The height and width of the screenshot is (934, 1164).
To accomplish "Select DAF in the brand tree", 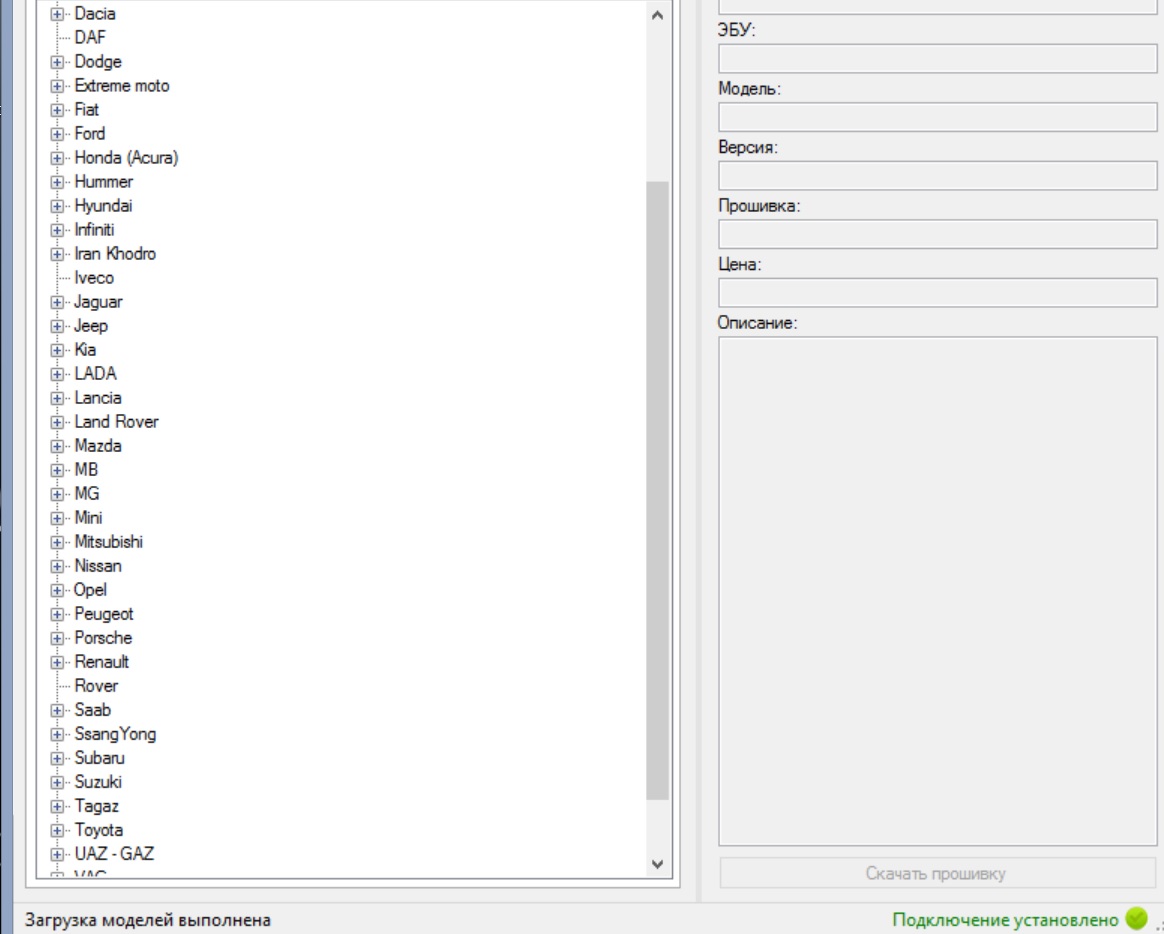I will 90,38.
